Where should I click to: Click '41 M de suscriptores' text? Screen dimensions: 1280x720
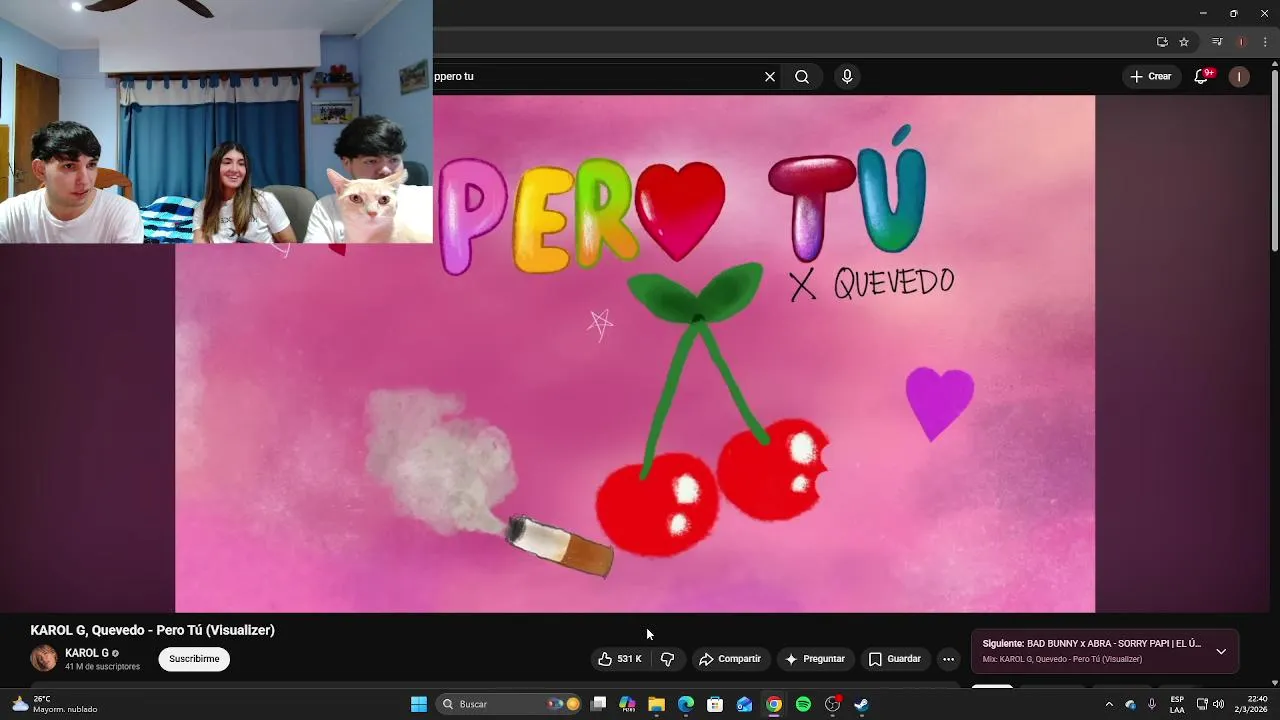[x=102, y=667]
